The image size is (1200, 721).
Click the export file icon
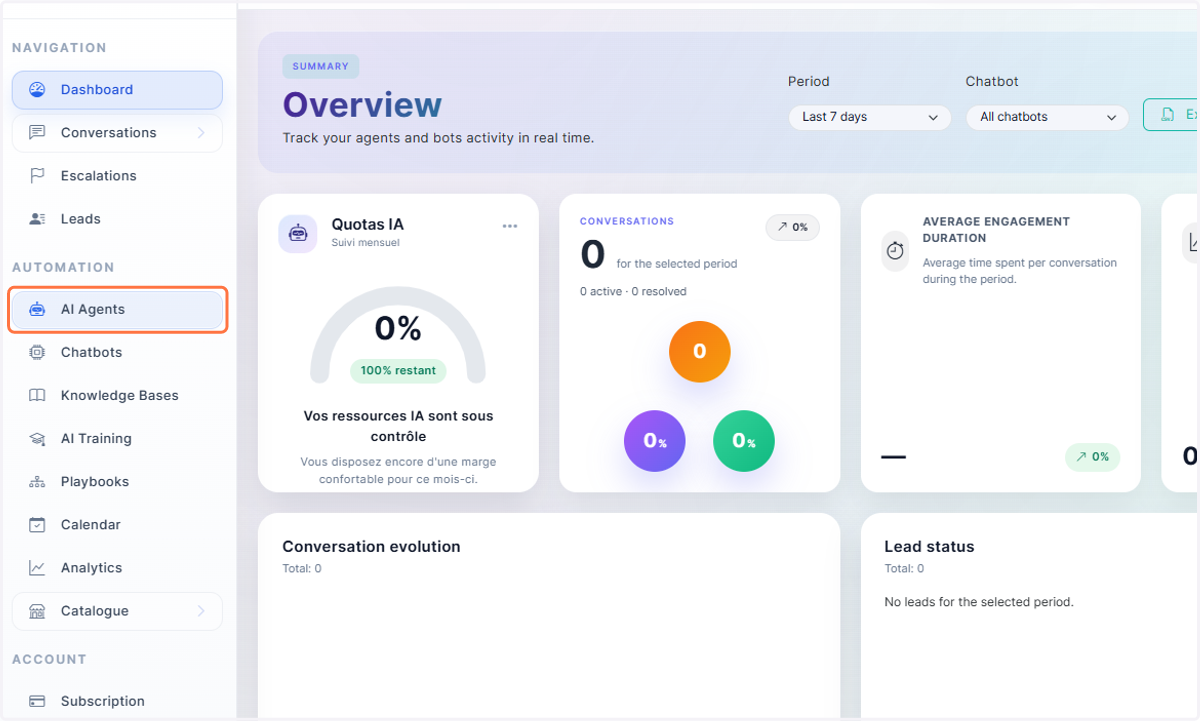pyautogui.click(x=1167, y=115)
